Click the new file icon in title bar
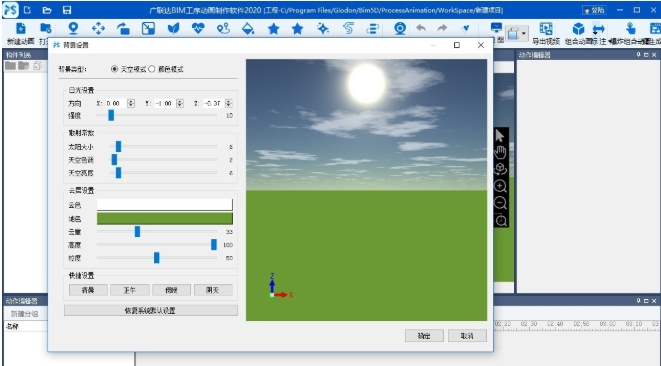Screen dimensions: 661x366 click(27, 10)
